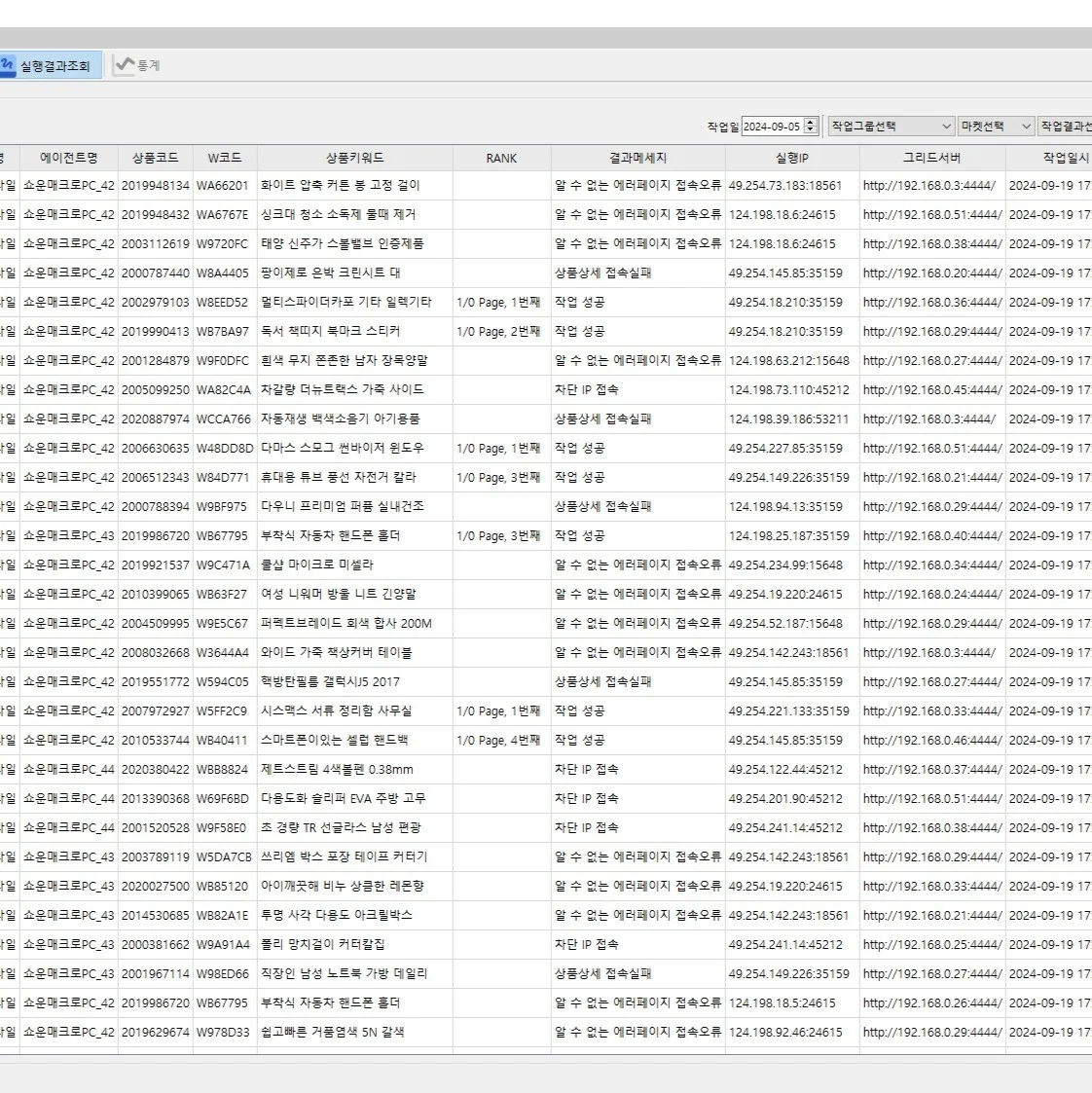Click the 작업일 date stepper arrows

(x=811, y=127)
